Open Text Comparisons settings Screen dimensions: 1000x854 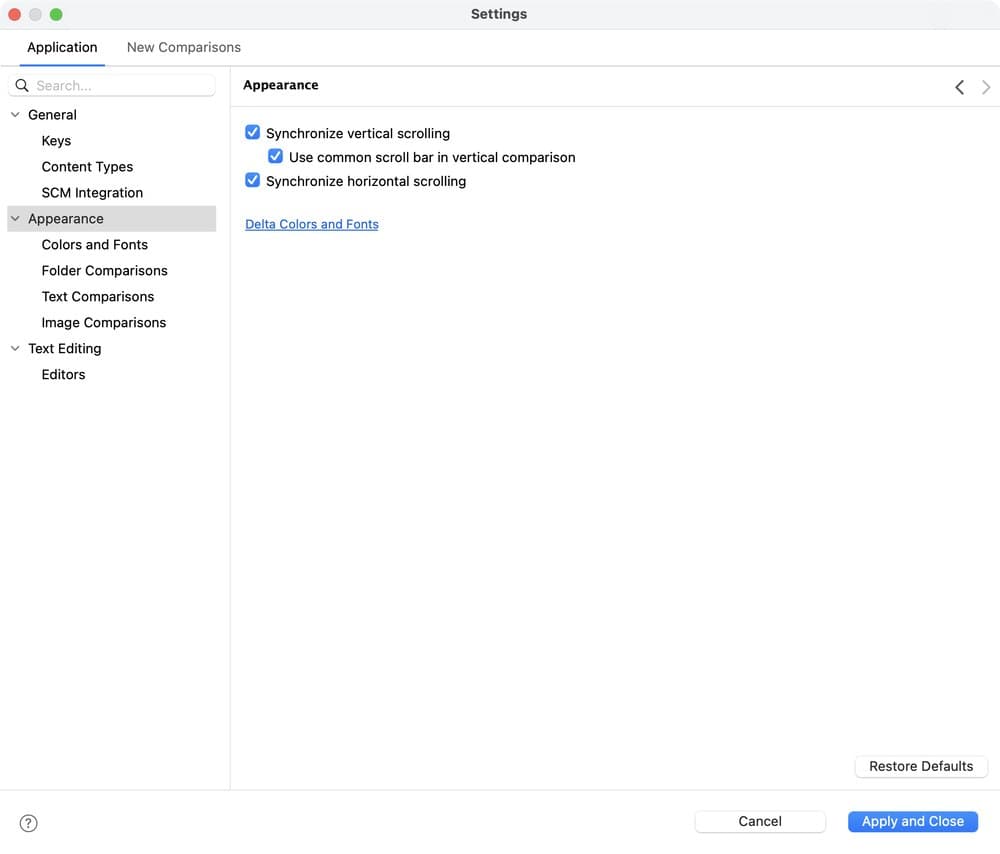click(98, 297)
